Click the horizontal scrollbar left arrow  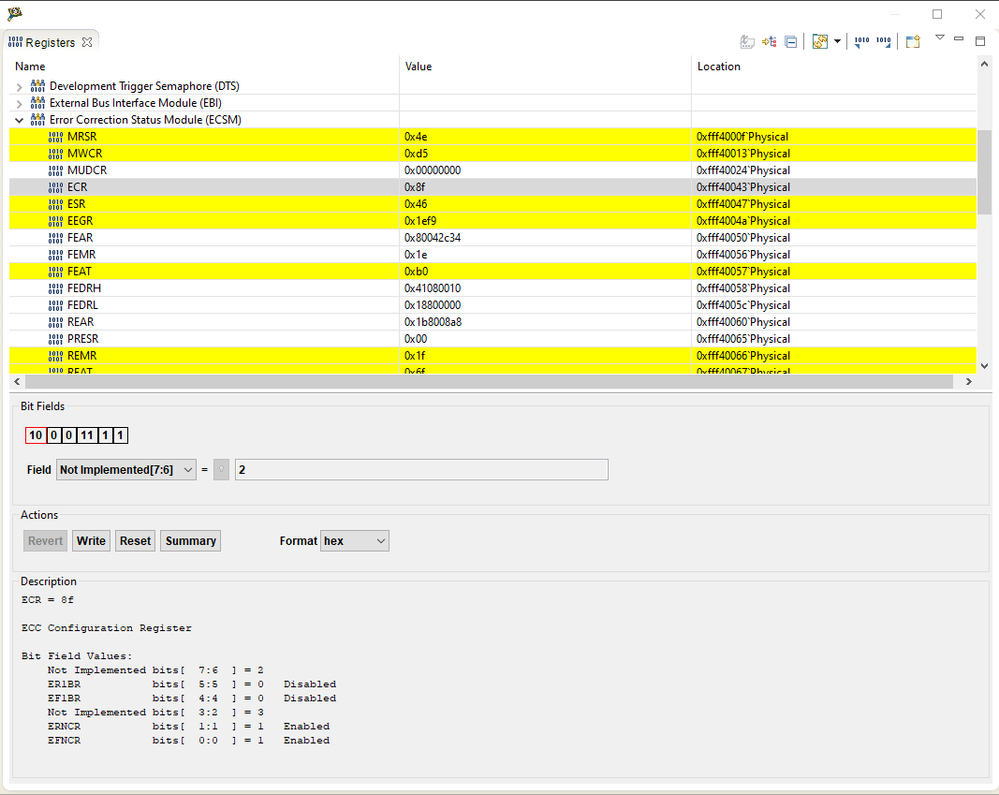(17, 382)
